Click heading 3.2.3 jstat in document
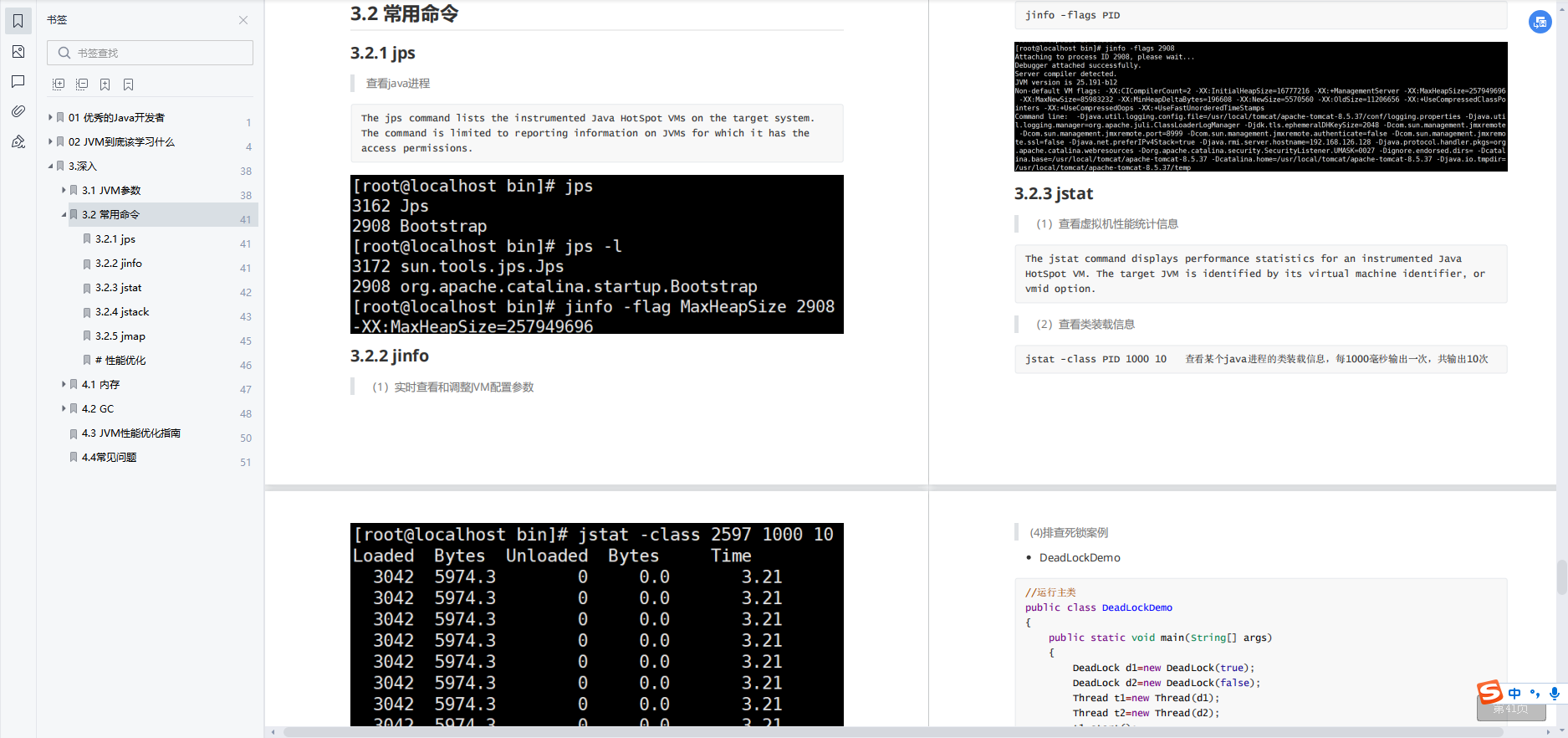This screenshot has height=738, width=1568. 1054,193
